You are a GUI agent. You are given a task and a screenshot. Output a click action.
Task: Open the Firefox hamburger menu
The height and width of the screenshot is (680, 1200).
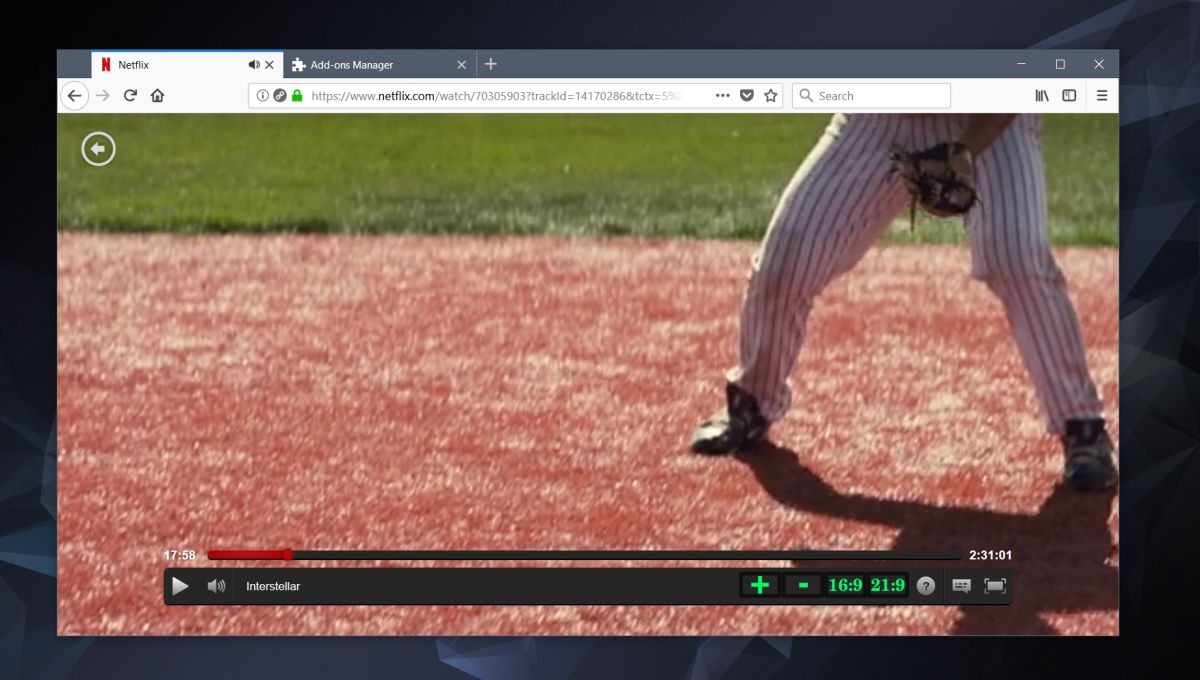coord(1102,96)
